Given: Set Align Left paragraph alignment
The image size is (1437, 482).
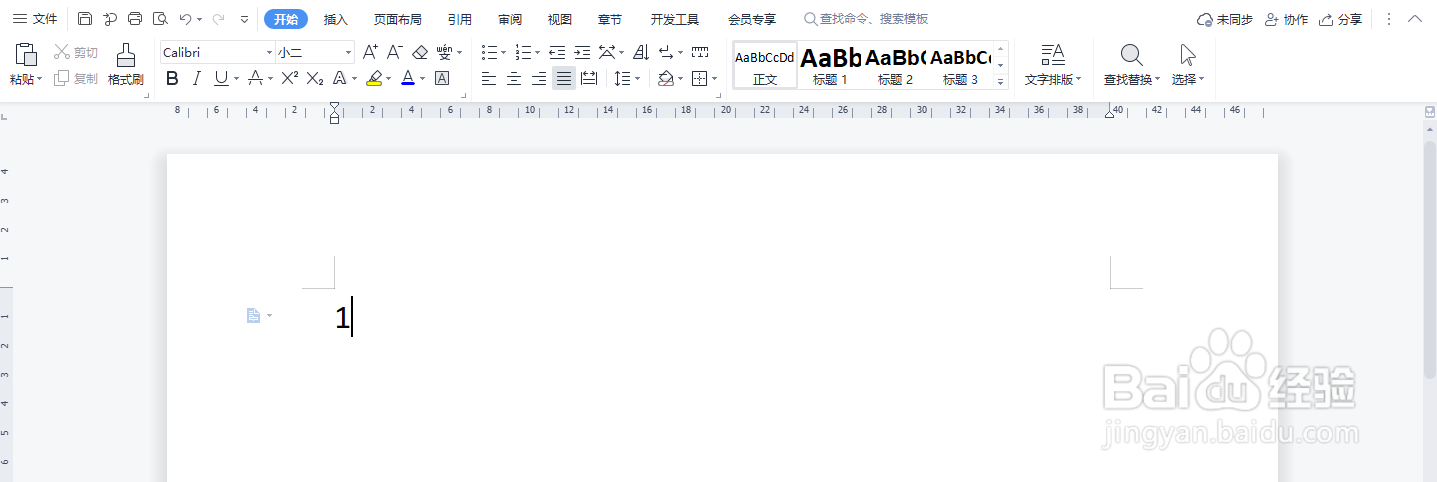Looking at the screenshot, I should tap(489, 78).
